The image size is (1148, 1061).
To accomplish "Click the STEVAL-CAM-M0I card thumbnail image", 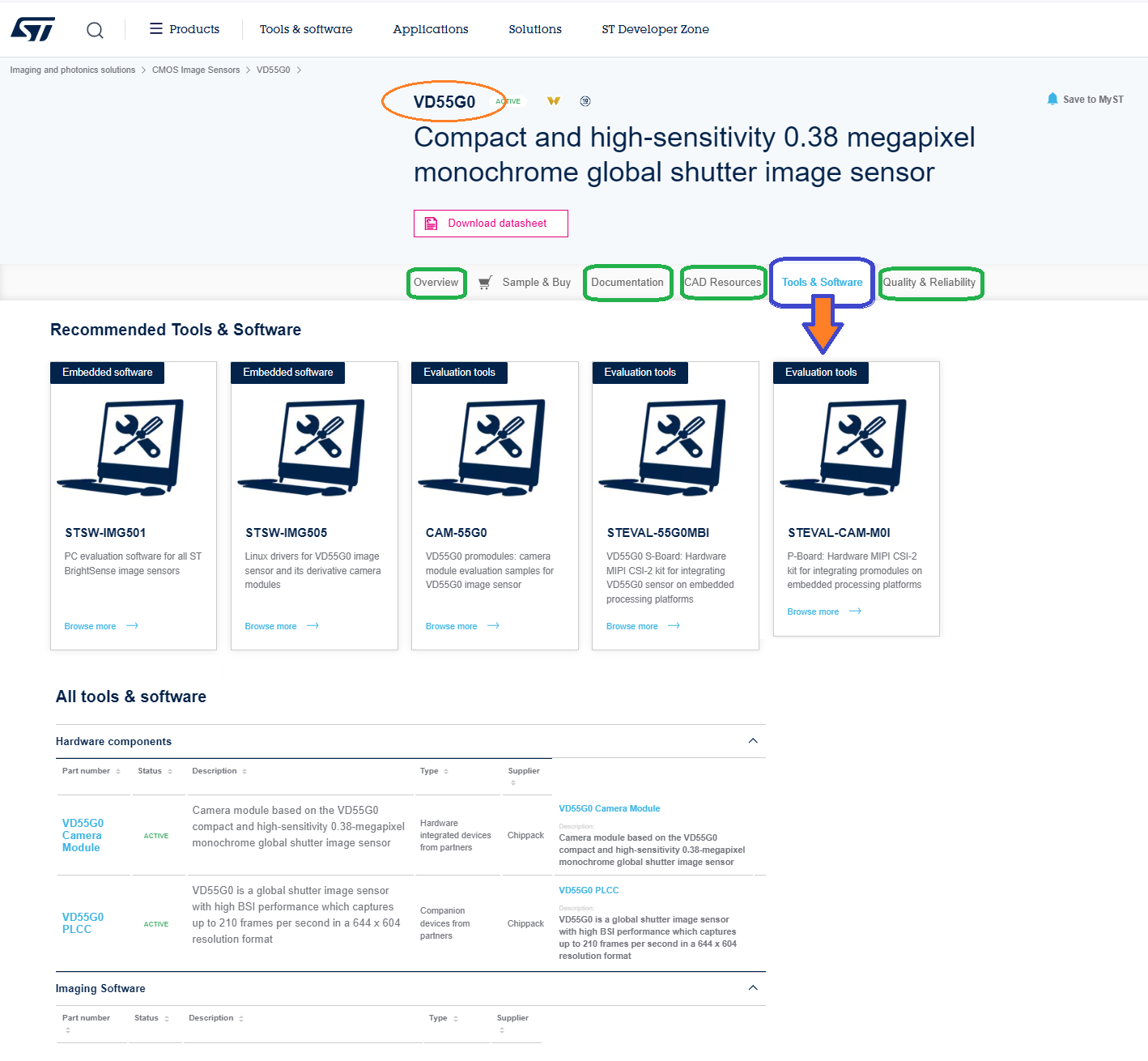I will tap(844, 447).
